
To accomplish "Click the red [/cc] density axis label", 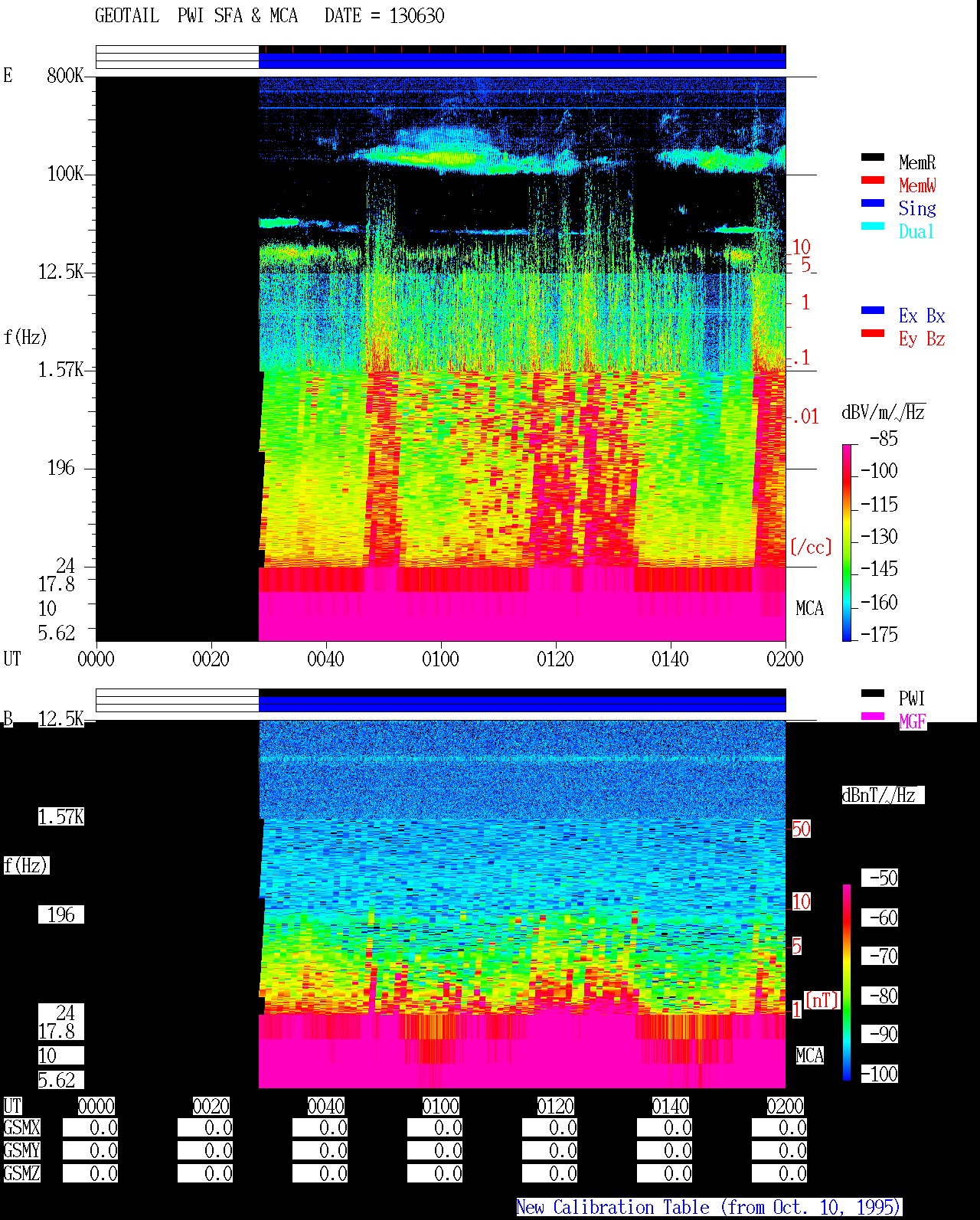I will click(x=811, y=547).
